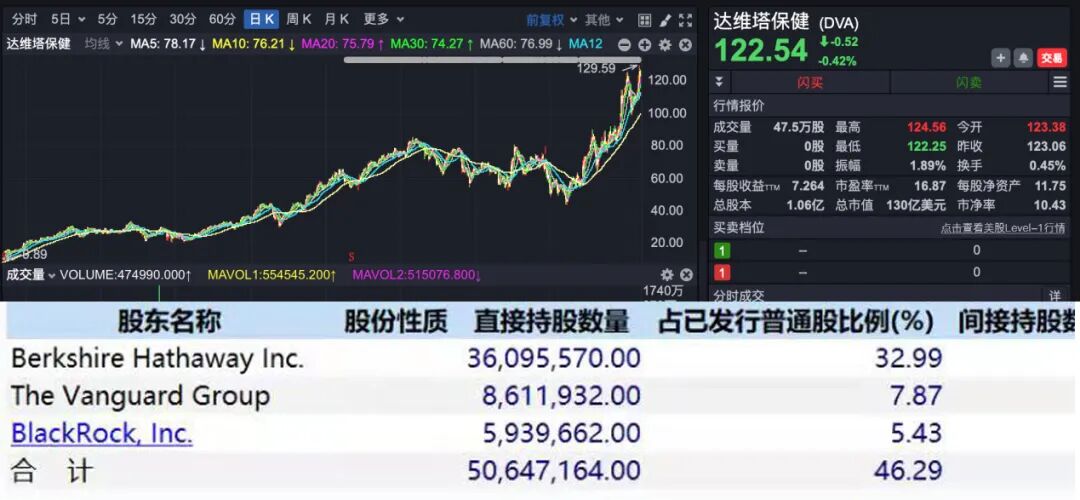Image resolution: width=1080 pixels, height=500 pixels.
Task: Click The Vanguard Group row name
Action: (x=141, y=396)
